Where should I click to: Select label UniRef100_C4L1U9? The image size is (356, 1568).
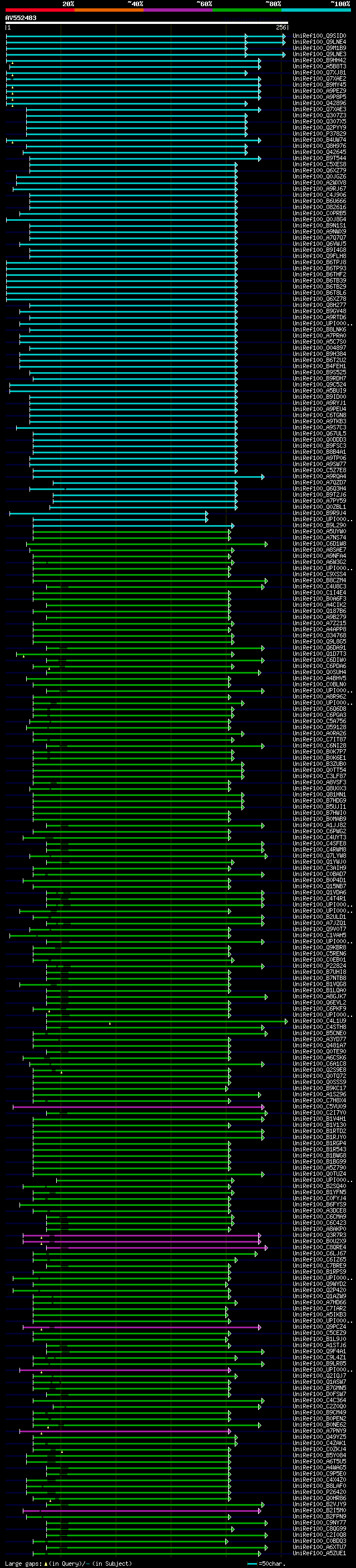319,1021
